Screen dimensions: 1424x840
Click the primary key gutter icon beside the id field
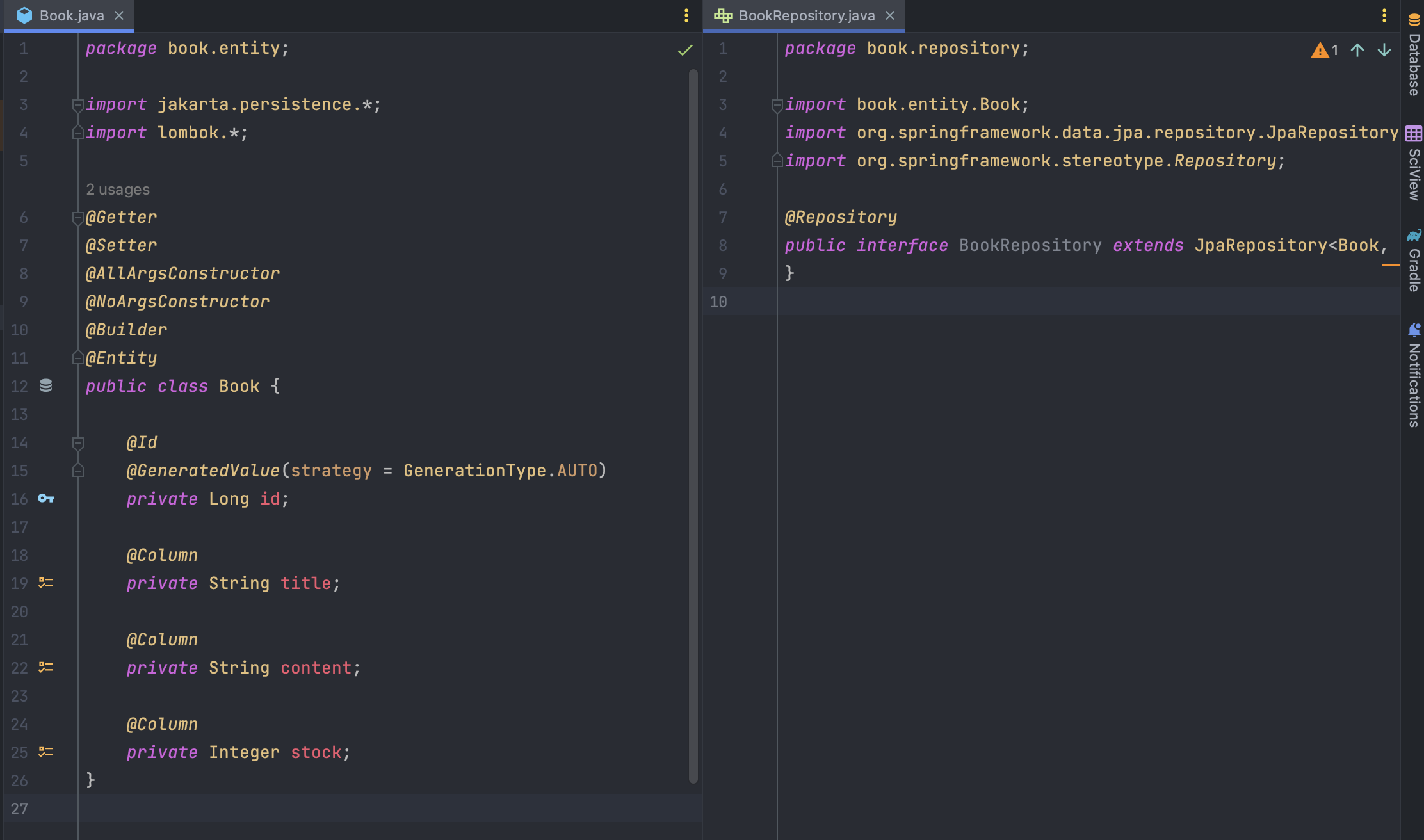[45, 498]
